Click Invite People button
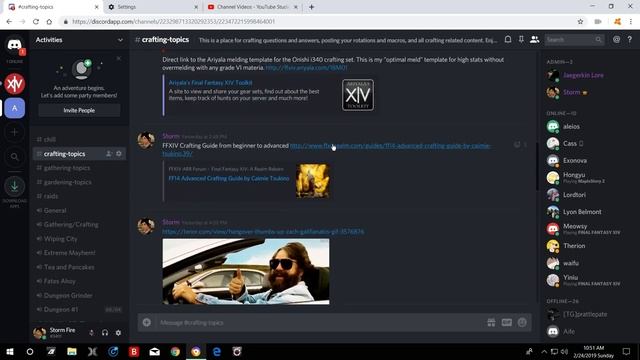Screen dimensions: 640x360 pyautogui.click(x=79, y=110)
